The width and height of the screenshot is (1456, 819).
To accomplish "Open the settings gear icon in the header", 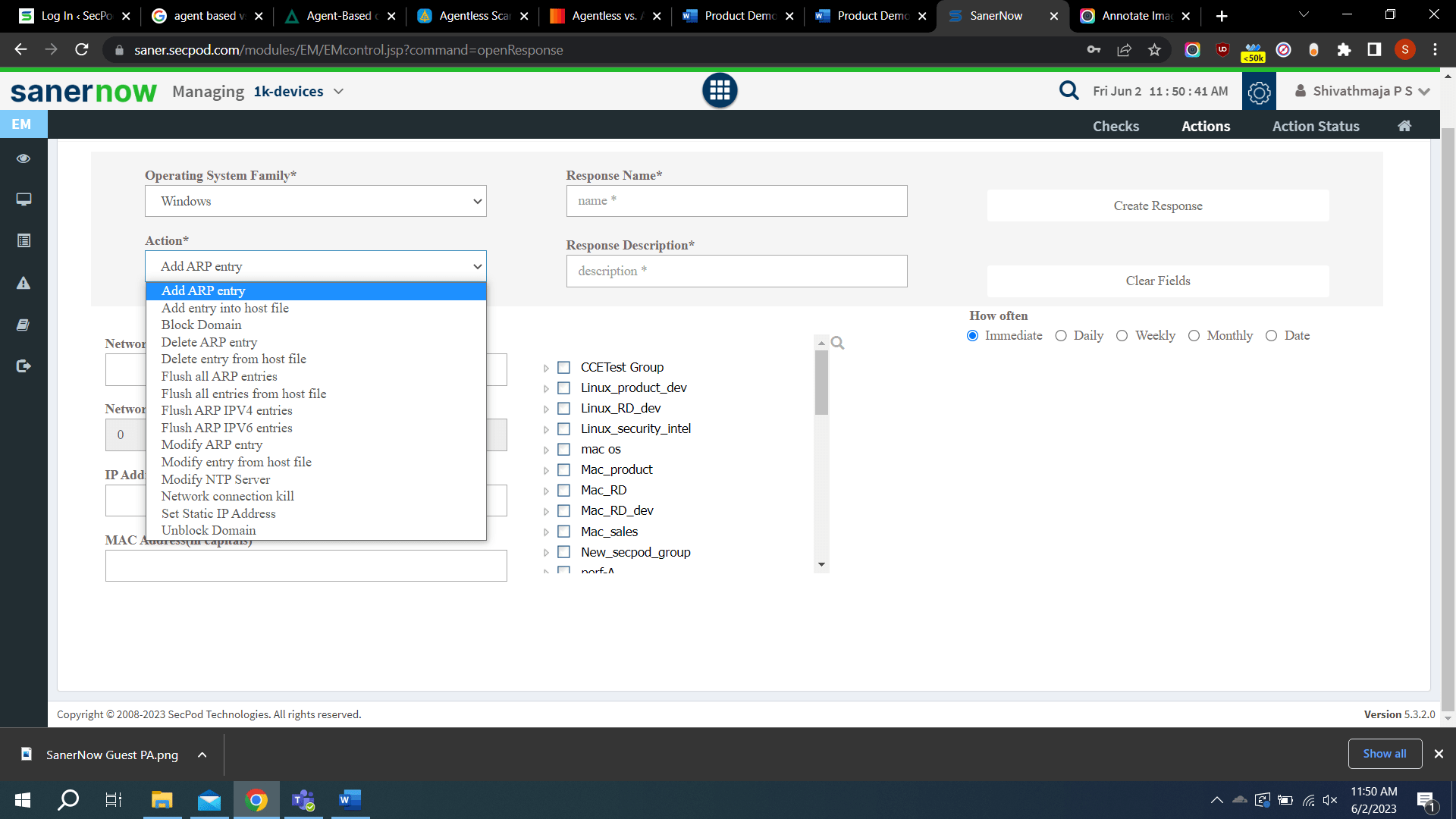I will [x=1259, y=92].
